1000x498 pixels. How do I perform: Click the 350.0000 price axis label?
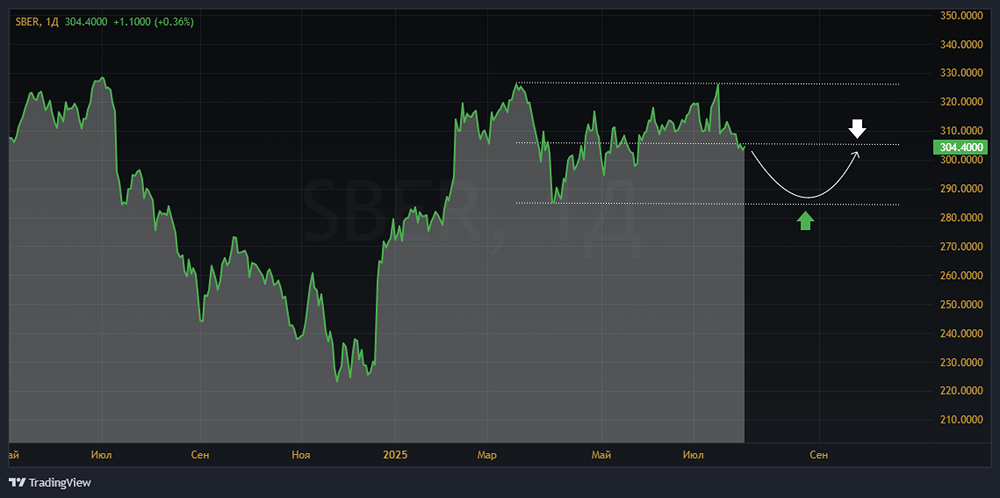pyautogui.click(x=960, y=15)
